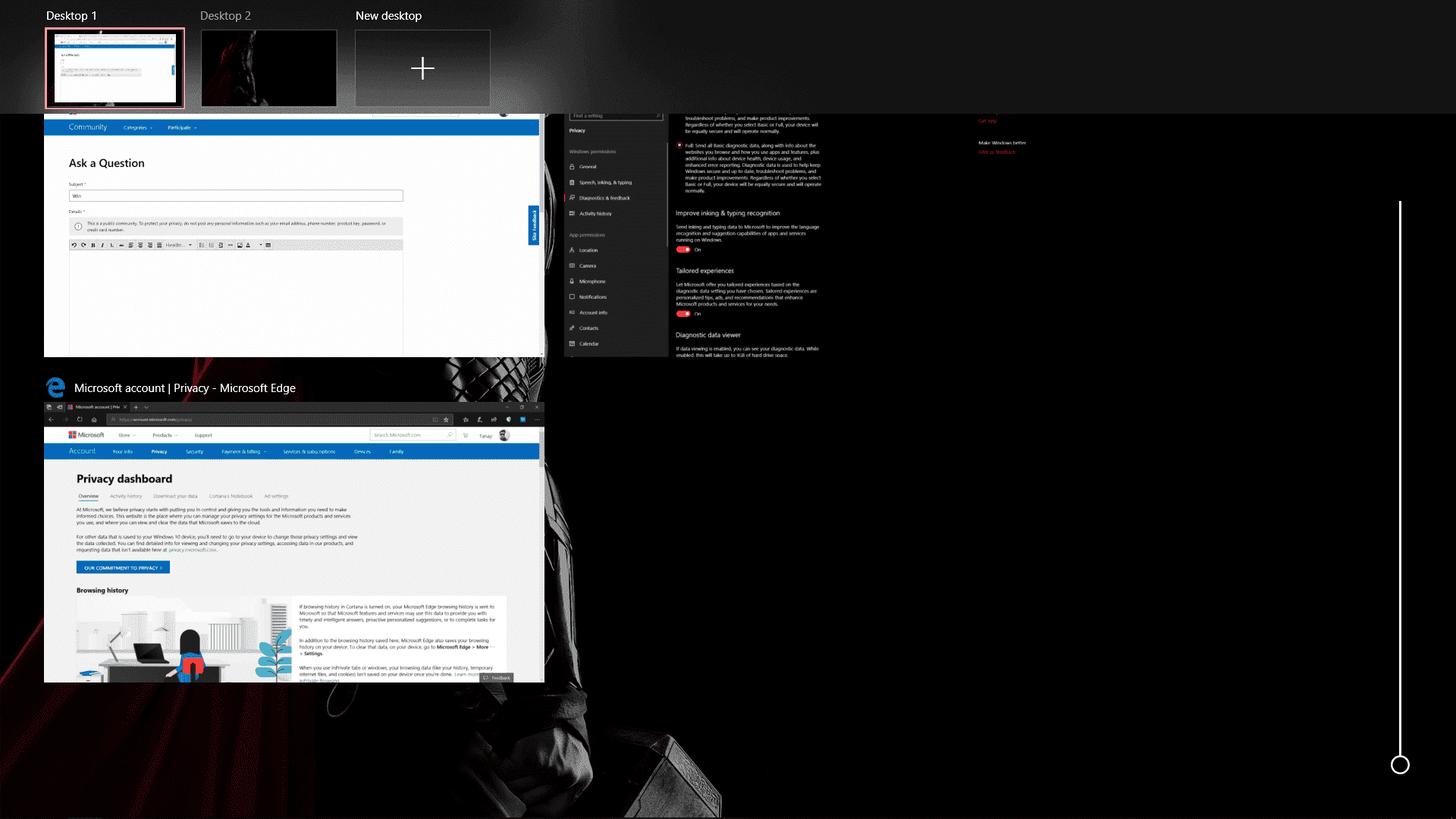Select the Full diagnostic data radio button
Viewport: 1456px width, 819px height.
[679, 145]
